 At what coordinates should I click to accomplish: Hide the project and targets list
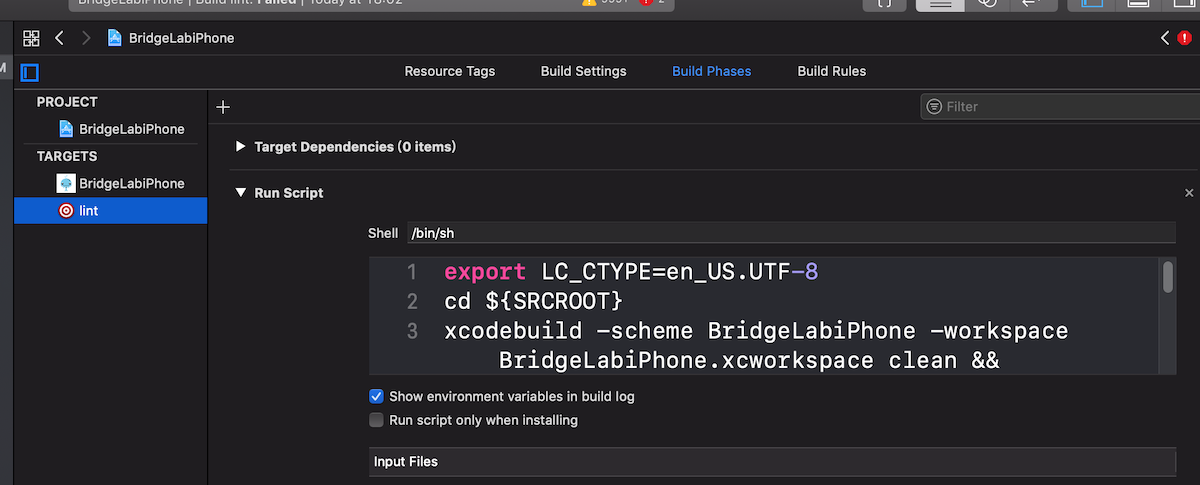click(30, 72)
